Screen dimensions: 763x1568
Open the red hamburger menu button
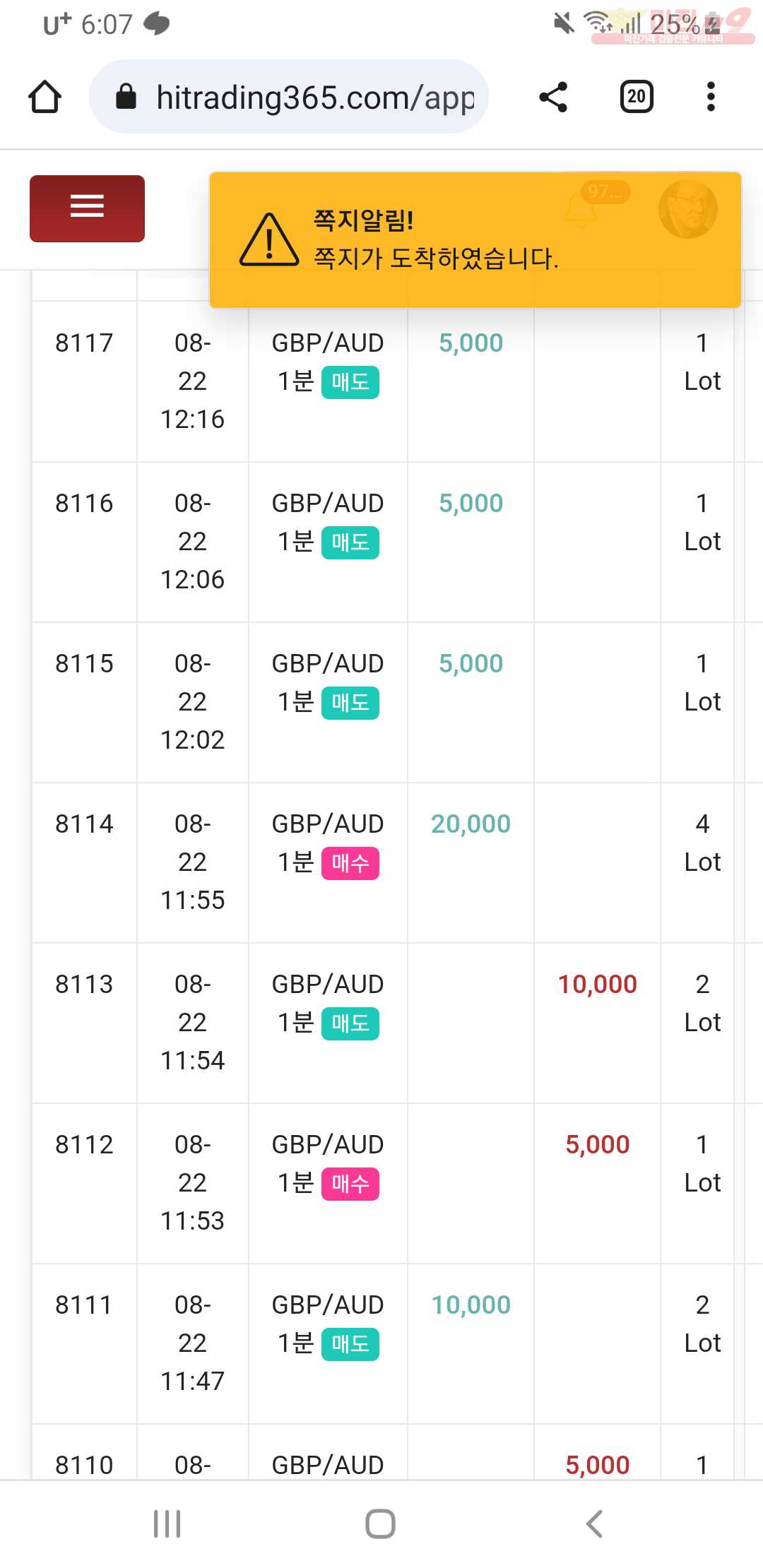click(87, 208)
